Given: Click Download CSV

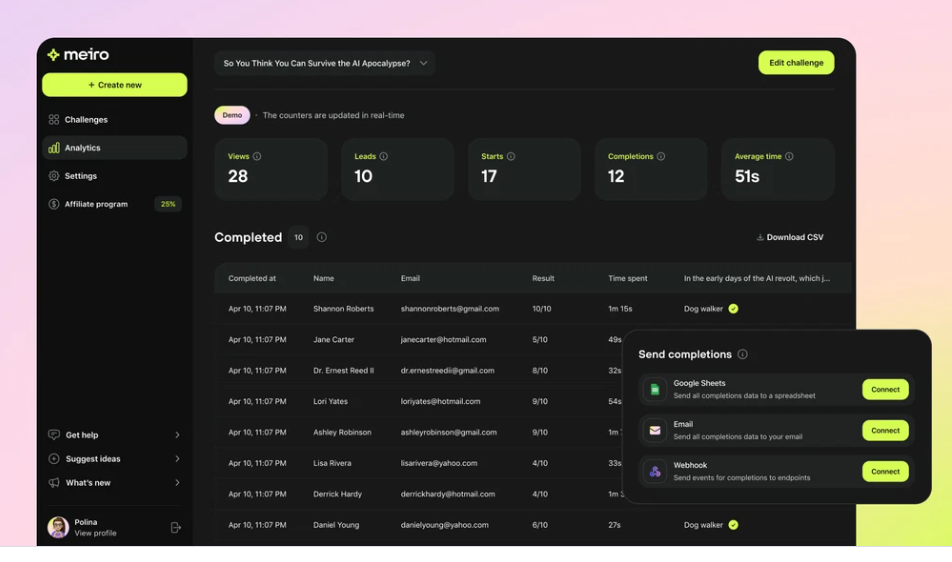Looking at the screenshot, I should (790, 237).
